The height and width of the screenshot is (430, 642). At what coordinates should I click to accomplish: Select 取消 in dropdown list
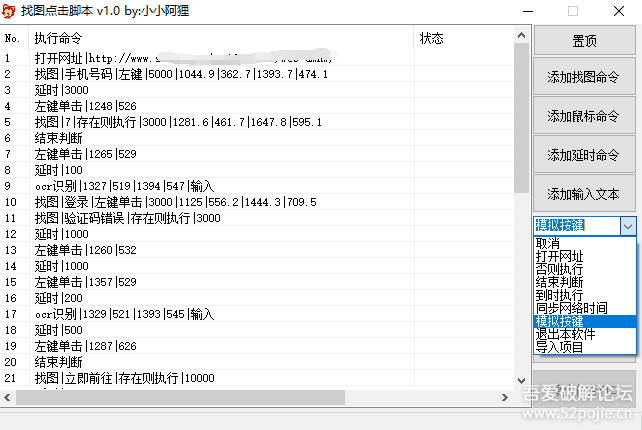pyautogui.click(x=585, y=243)
